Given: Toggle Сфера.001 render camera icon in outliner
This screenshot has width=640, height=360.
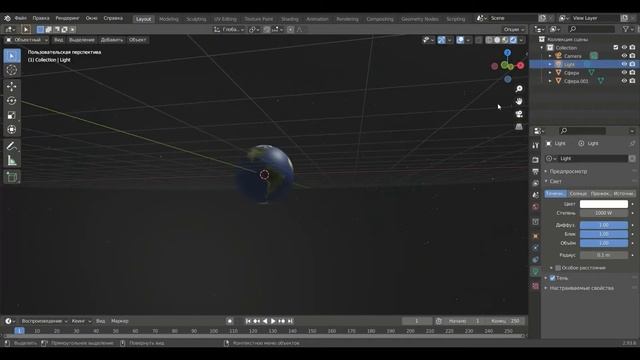Looking at the screenshot, I should click(x=632, y=81).
